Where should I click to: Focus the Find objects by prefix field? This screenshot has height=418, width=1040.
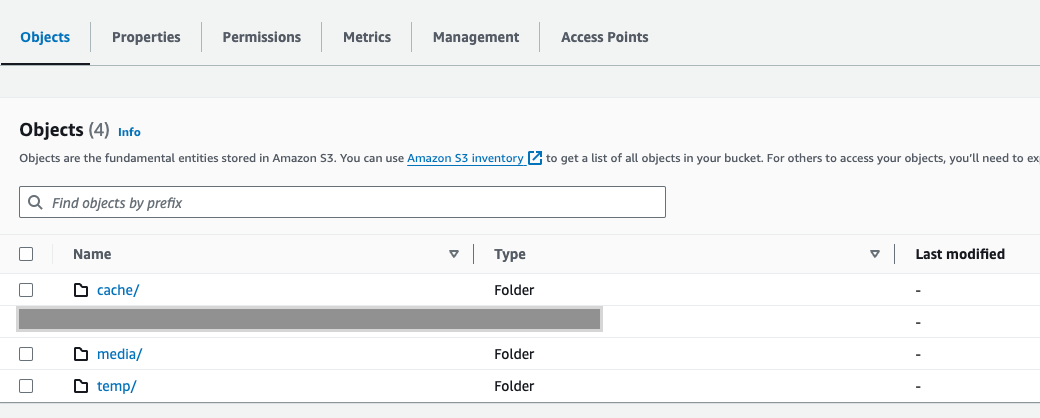[350, 203]
